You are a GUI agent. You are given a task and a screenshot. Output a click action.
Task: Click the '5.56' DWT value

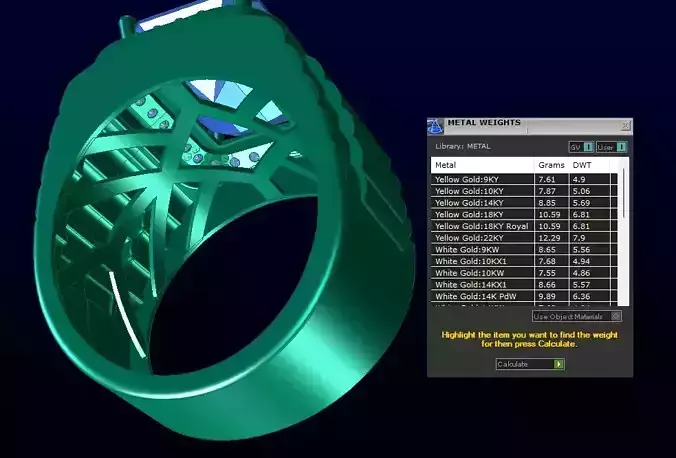coord(581,249)
